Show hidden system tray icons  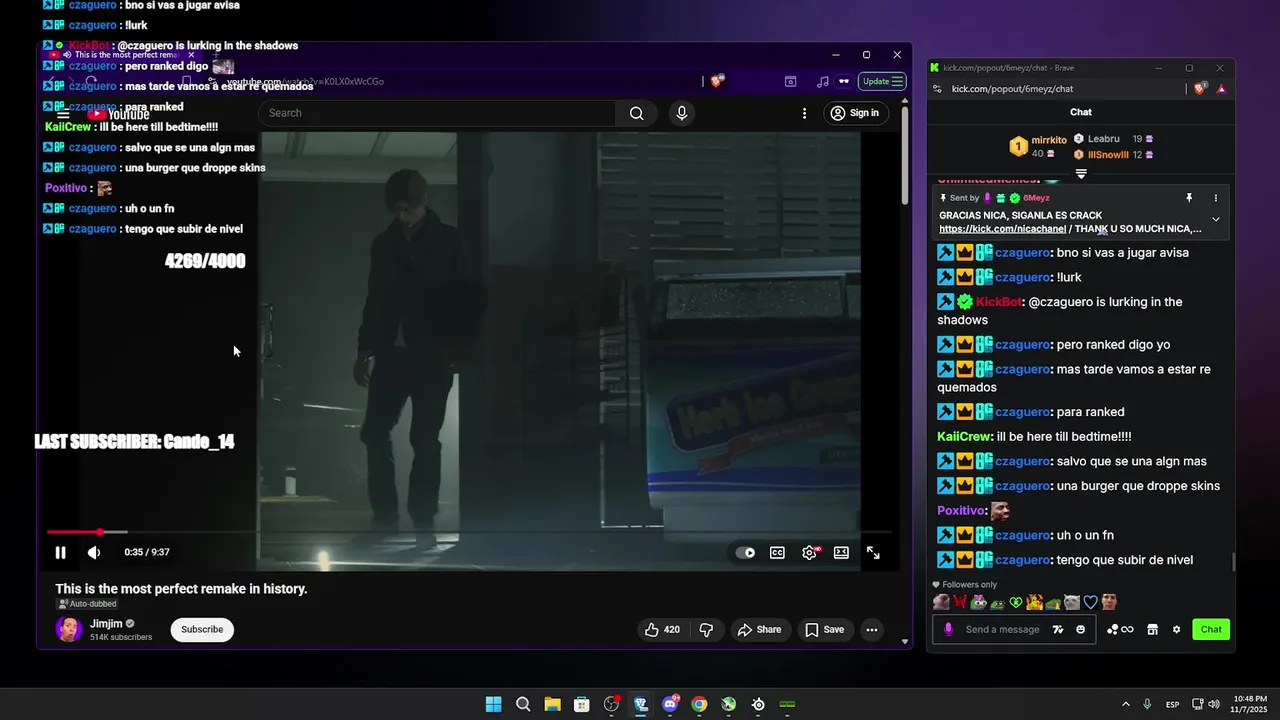pyautogui.click(x=1125, y=704)
